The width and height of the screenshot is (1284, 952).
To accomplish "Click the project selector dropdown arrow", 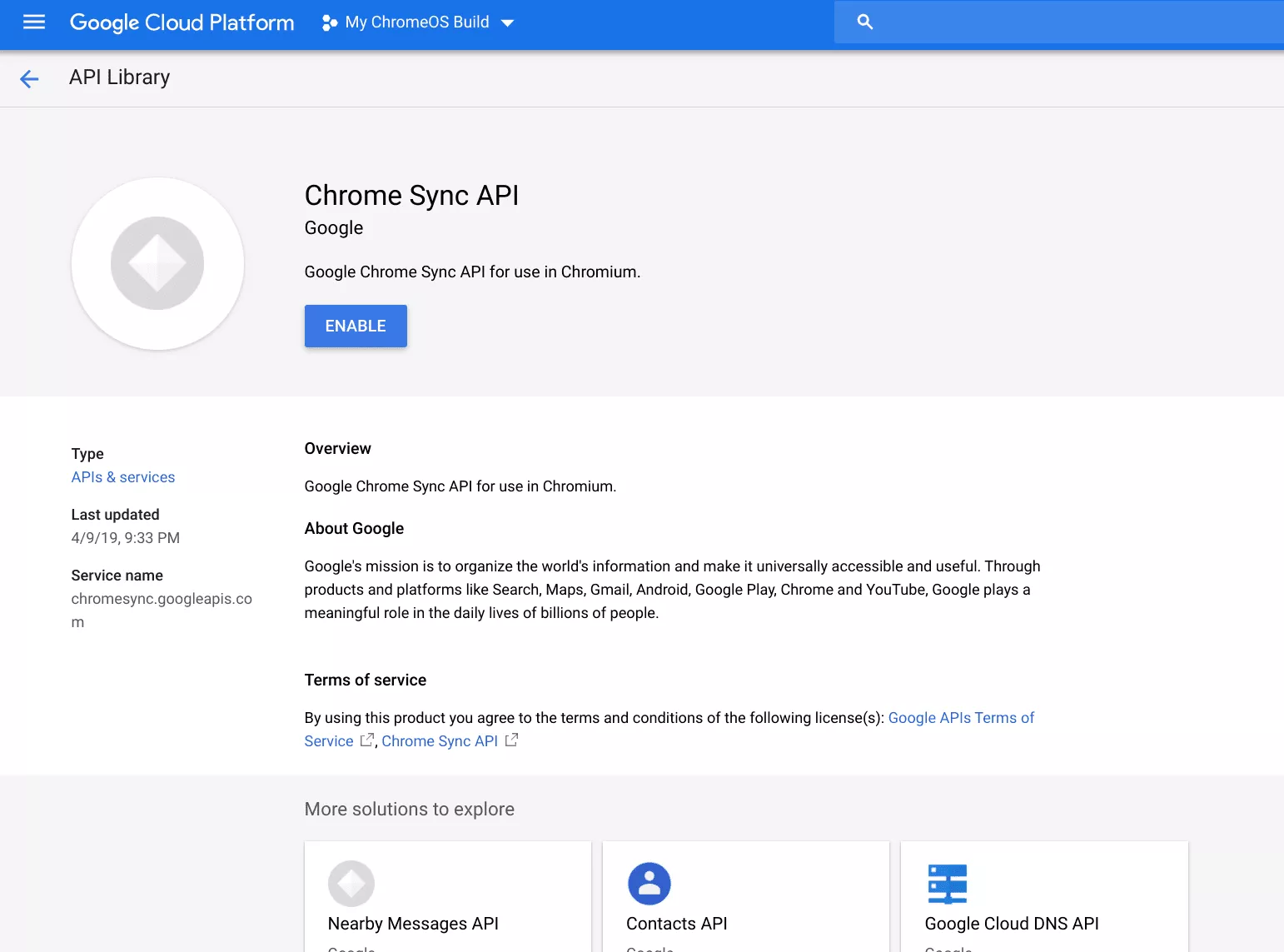I will tap(507, 23).
